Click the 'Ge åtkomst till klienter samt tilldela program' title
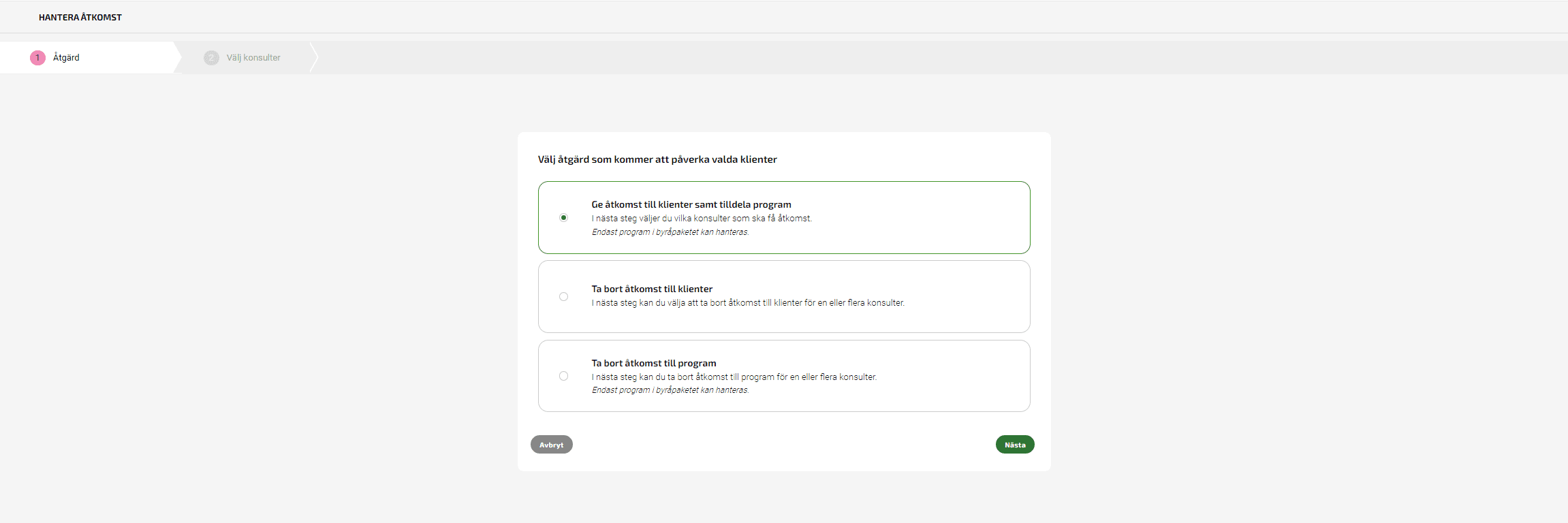 (691, 204)
